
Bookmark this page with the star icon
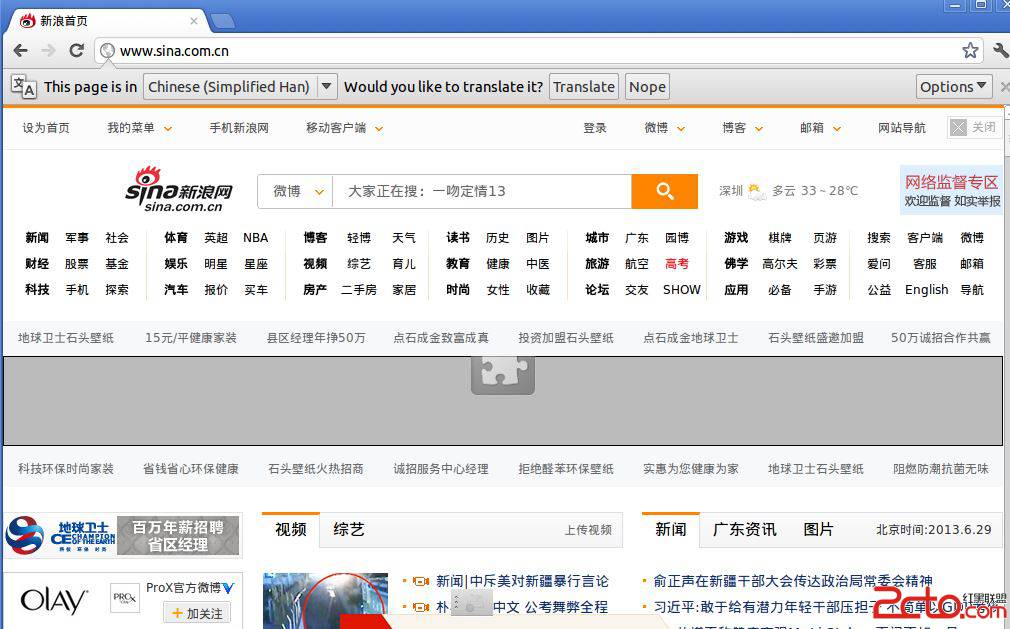[x=970, y=50]
